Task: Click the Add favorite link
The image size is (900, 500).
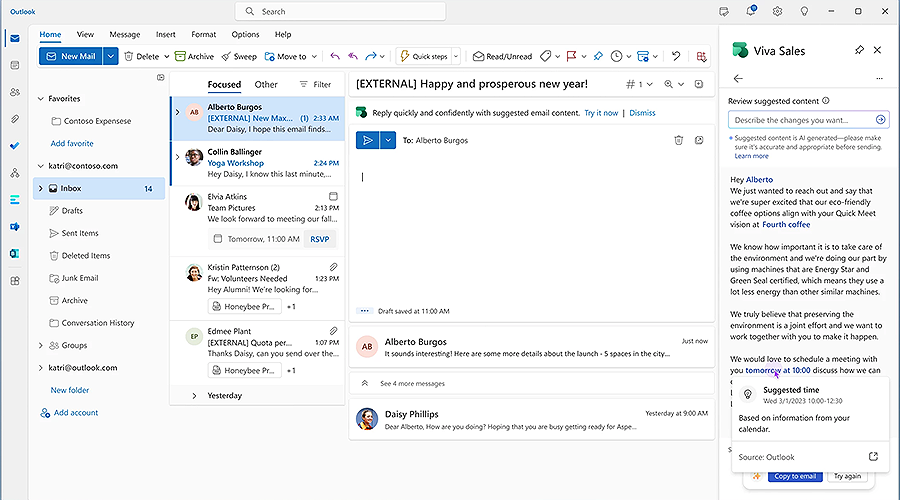Action: pos(72,144)
